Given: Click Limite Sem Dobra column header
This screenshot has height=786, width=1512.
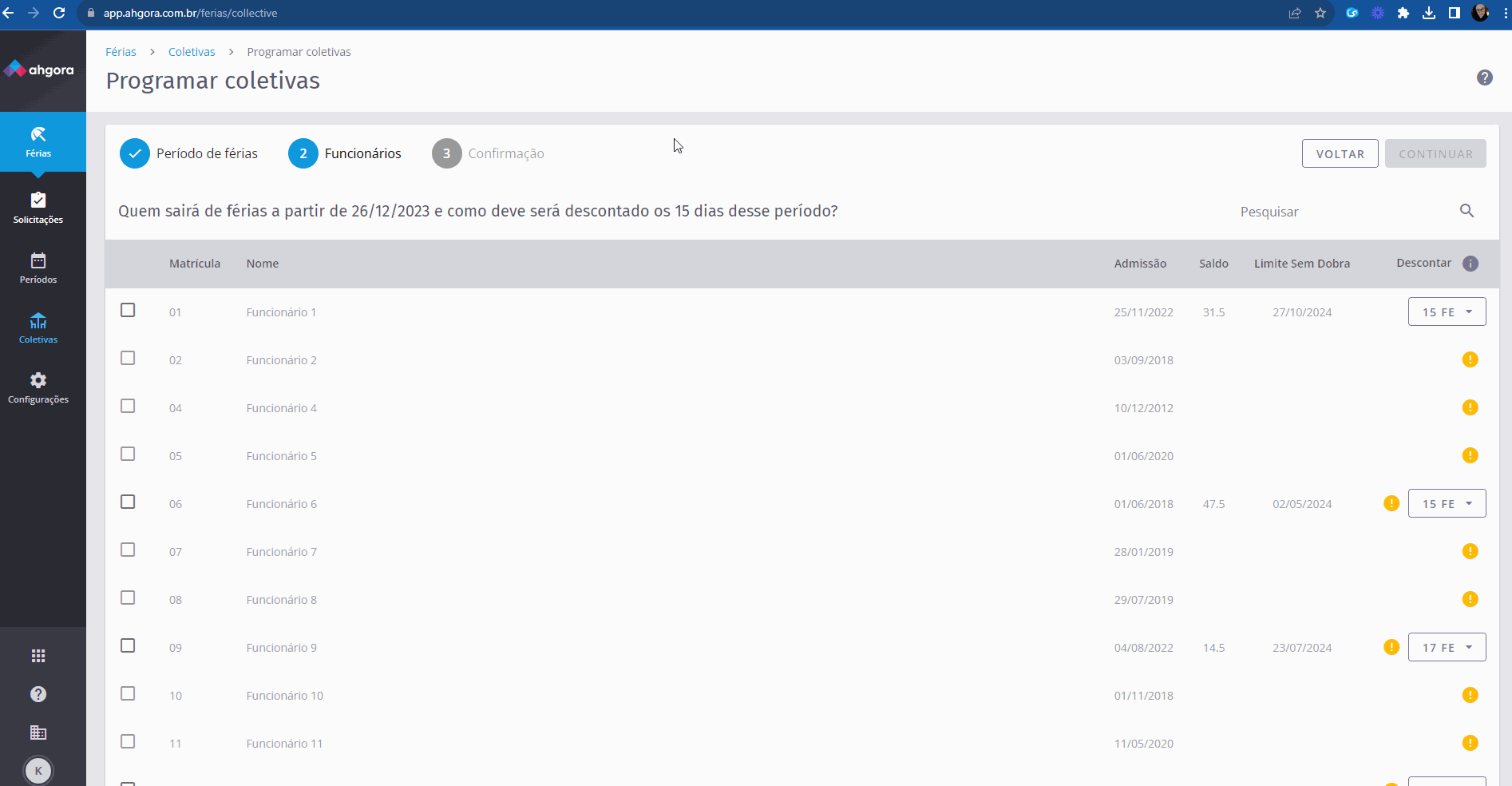Looking at the screenshot, I should point(1302,264).
